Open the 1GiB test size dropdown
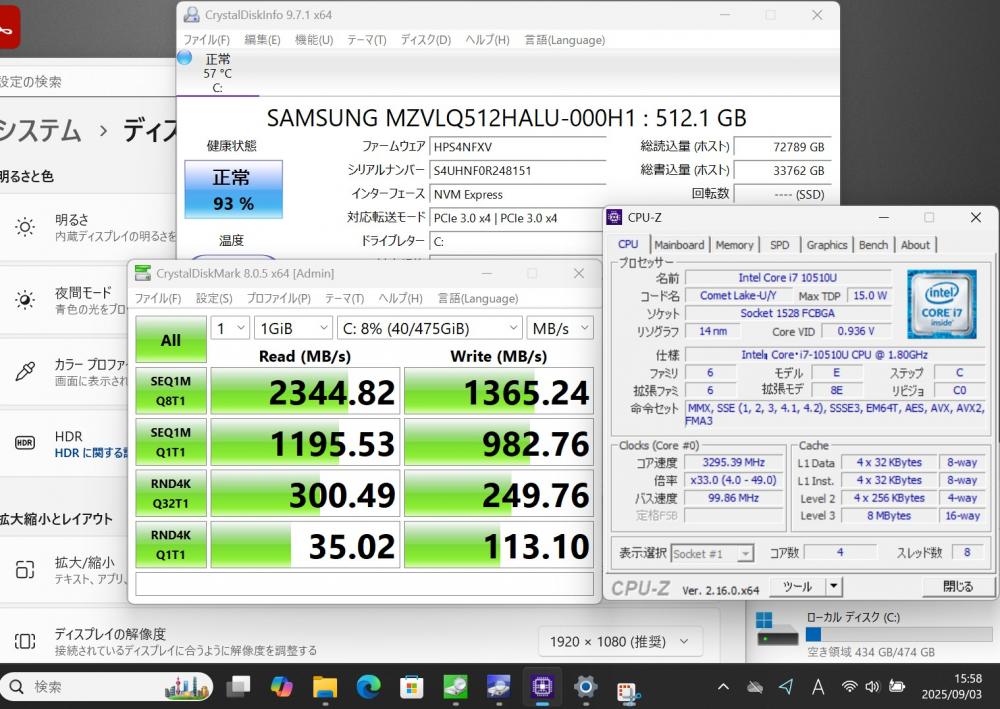The height and width of the screenshot is (709, 1000). [293, 328]
